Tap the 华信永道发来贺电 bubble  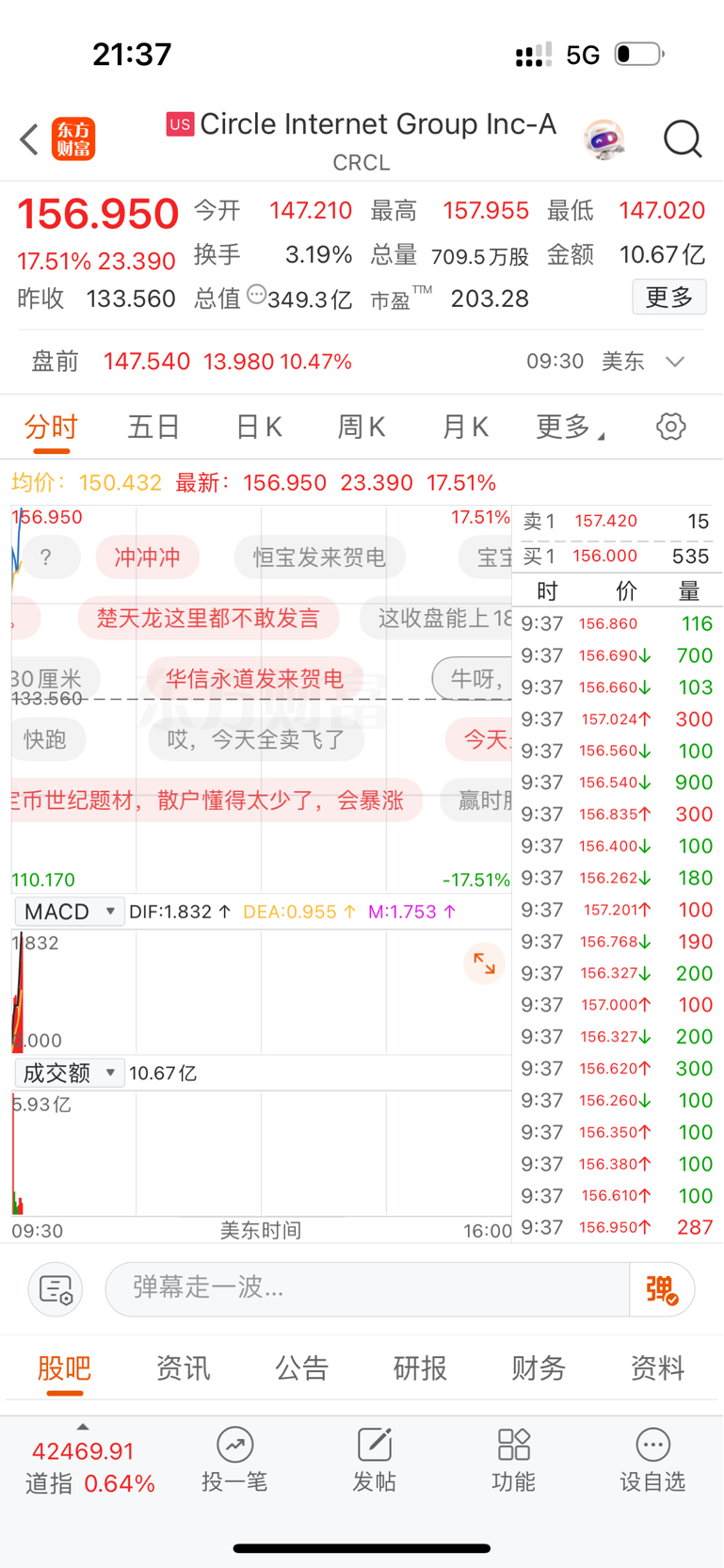(254, 679)
